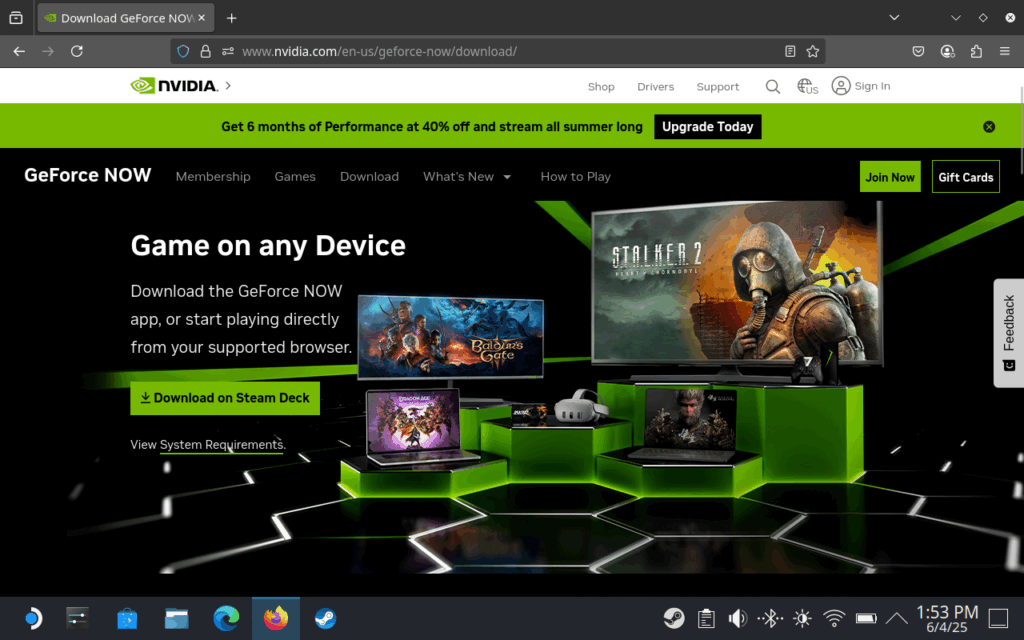Viewport: 1024px width, 640px height.
Task: Reload the current page
Action: (x=76, y=51)
